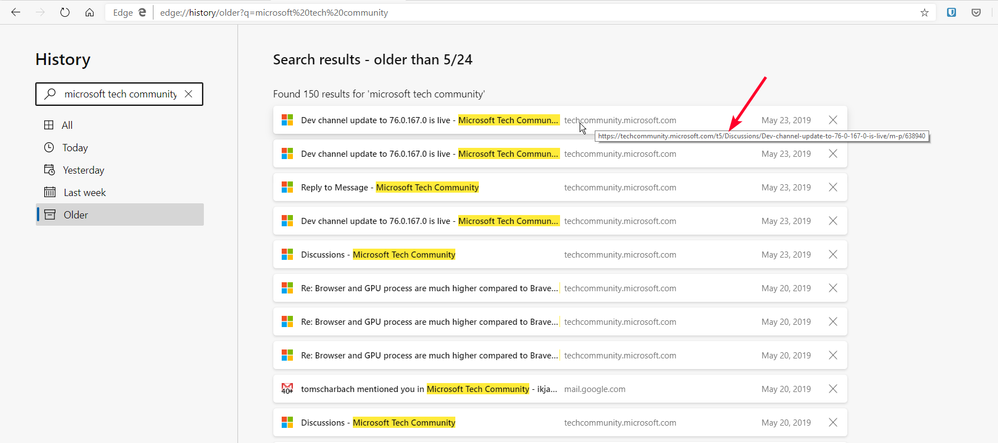
Task: Add page to favorites with star icon
Action: click(x=924, y=12)
